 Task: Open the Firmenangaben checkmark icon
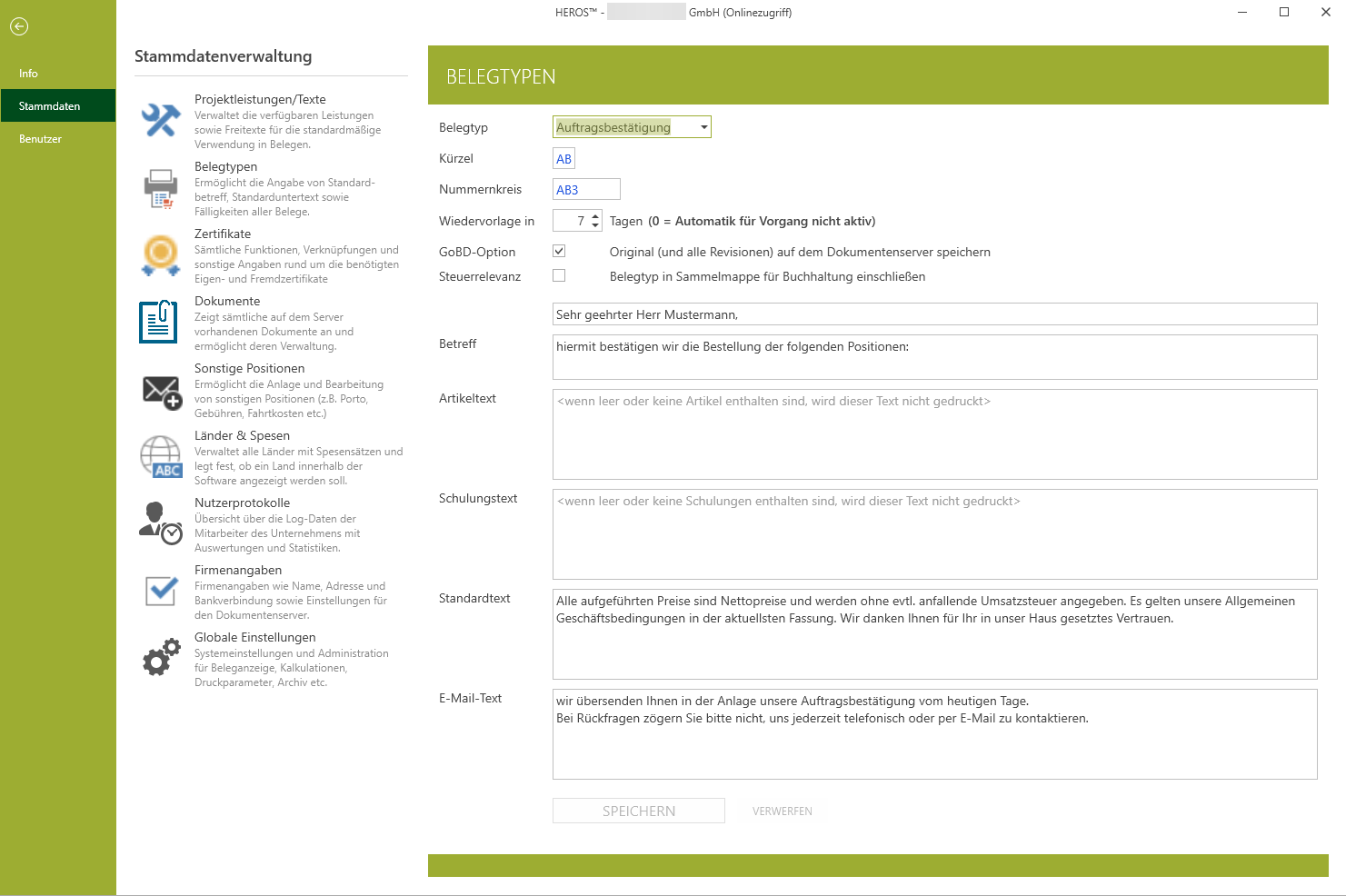pos(161,591)
